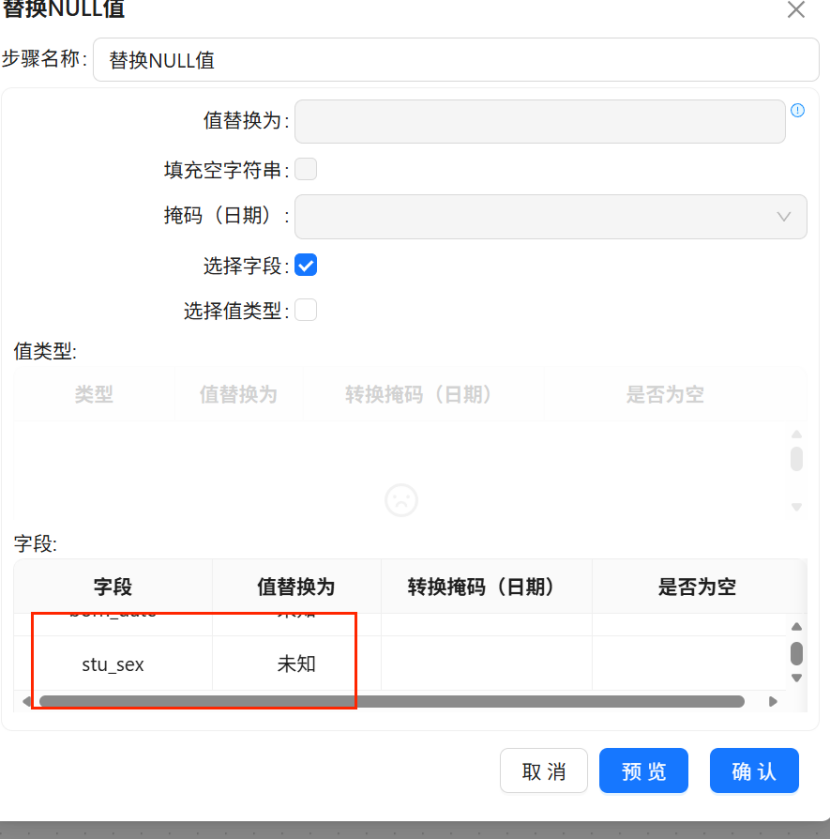Viewport: 831px width, 839px height.
Task: Click 转换掩码（日期） header in 值类型 table
Action: pos(423,394)
